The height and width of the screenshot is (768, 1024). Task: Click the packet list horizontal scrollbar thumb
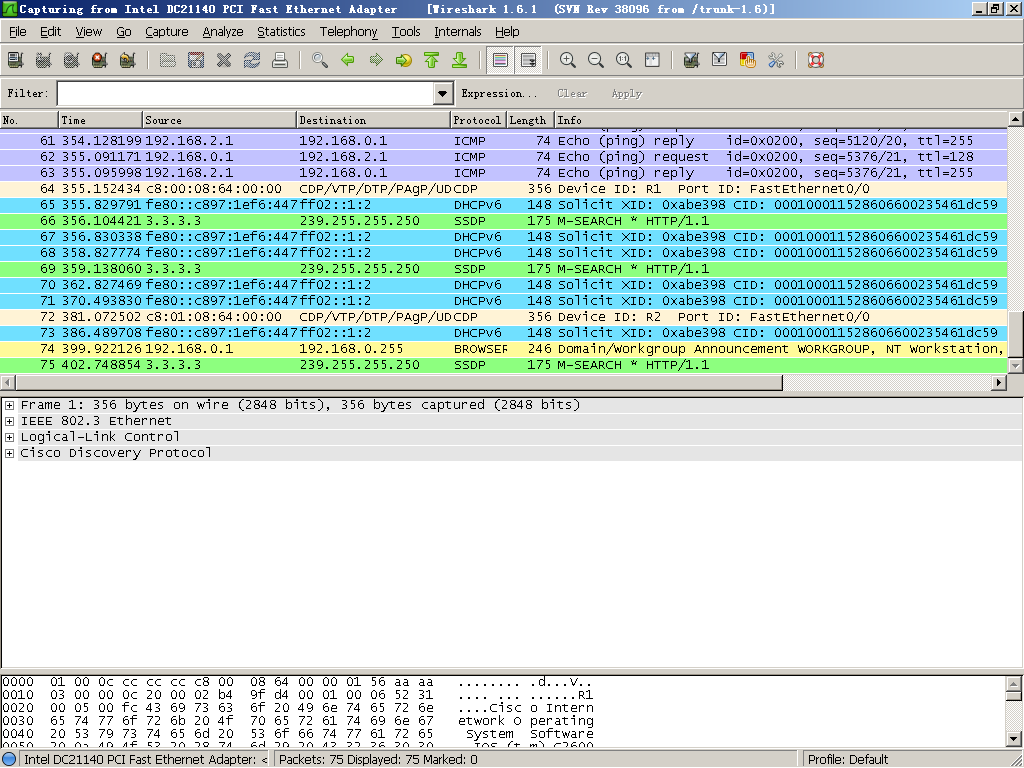[398, 382]
